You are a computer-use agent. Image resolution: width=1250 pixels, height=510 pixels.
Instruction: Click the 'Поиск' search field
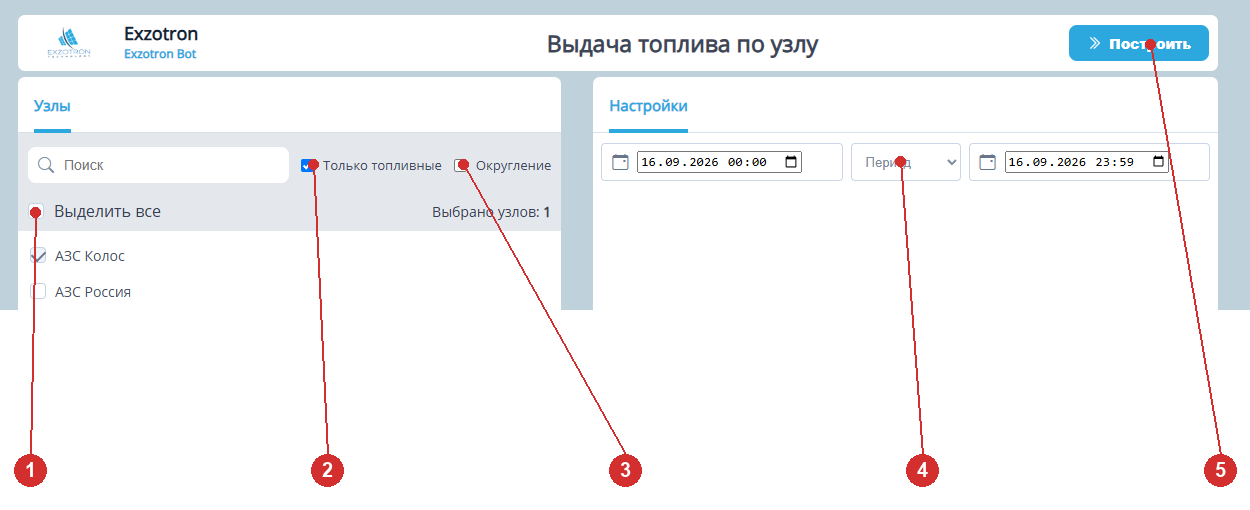158,165
